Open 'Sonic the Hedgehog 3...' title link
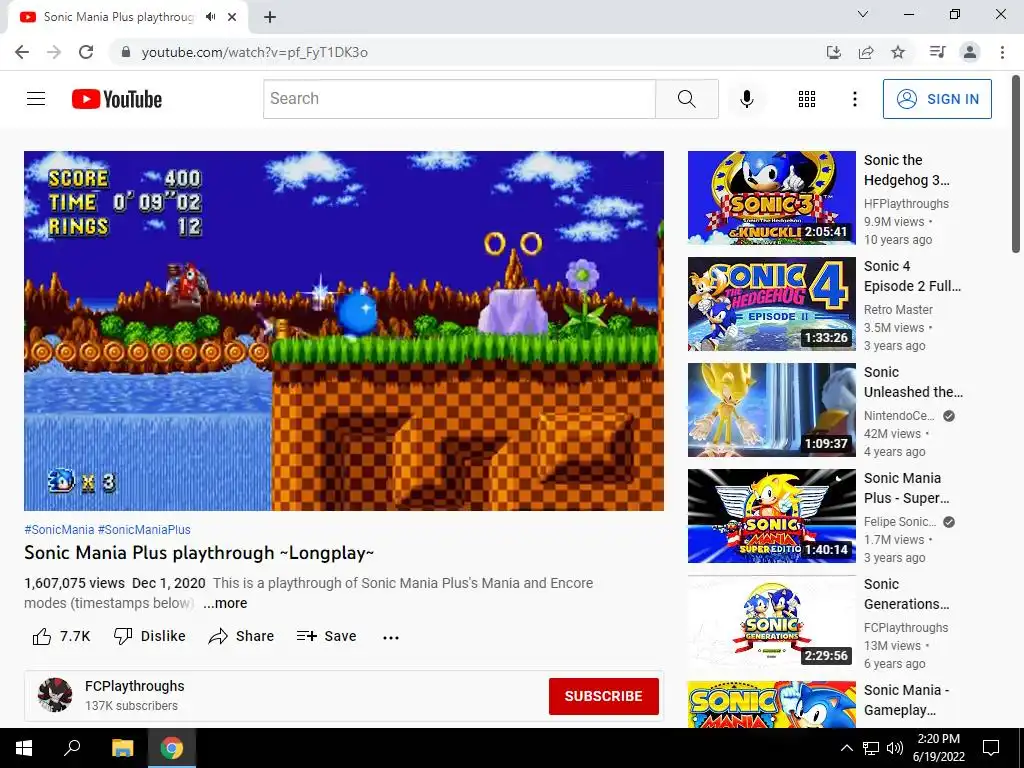This screenshot has width=1024, height=768. point(906,170)
